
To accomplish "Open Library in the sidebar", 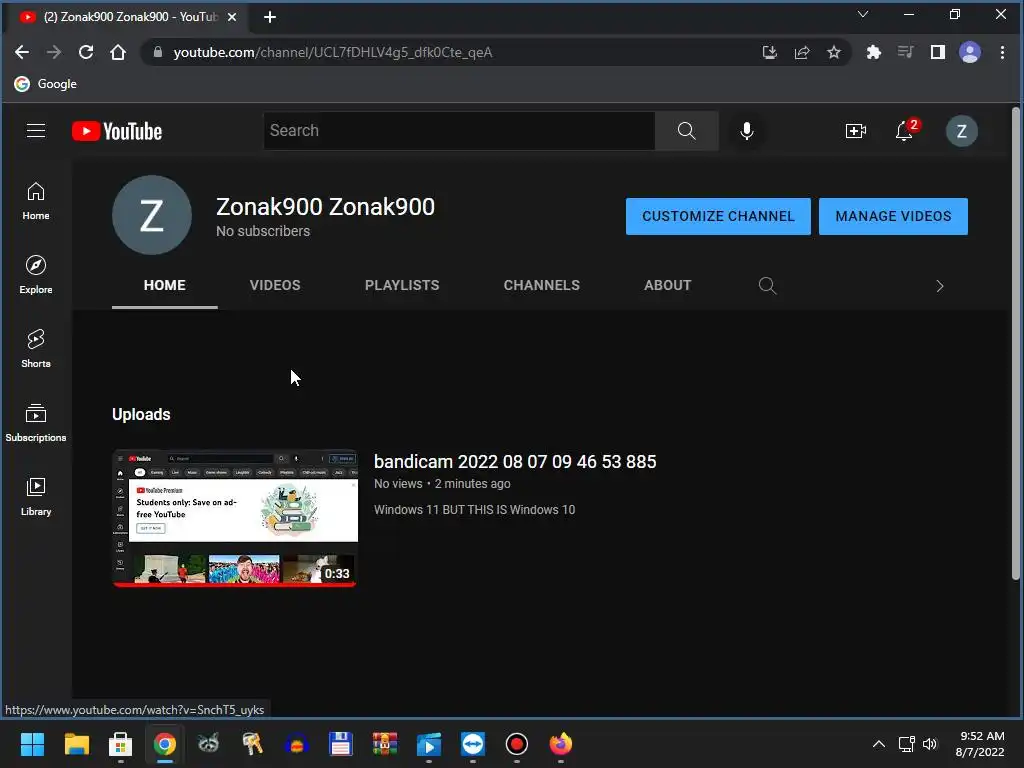I will coord(36,497).
